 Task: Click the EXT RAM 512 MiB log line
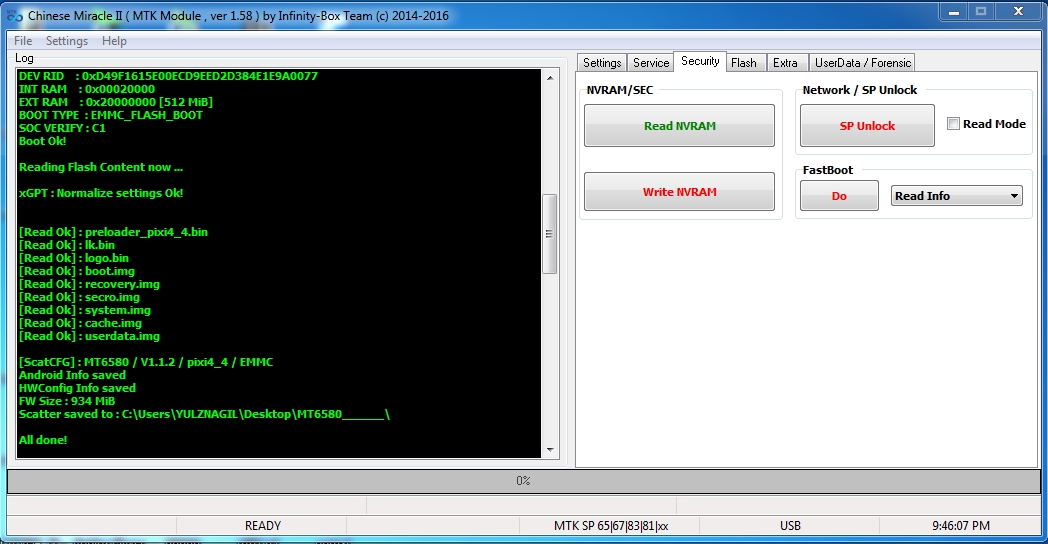(x=116, y=102)
